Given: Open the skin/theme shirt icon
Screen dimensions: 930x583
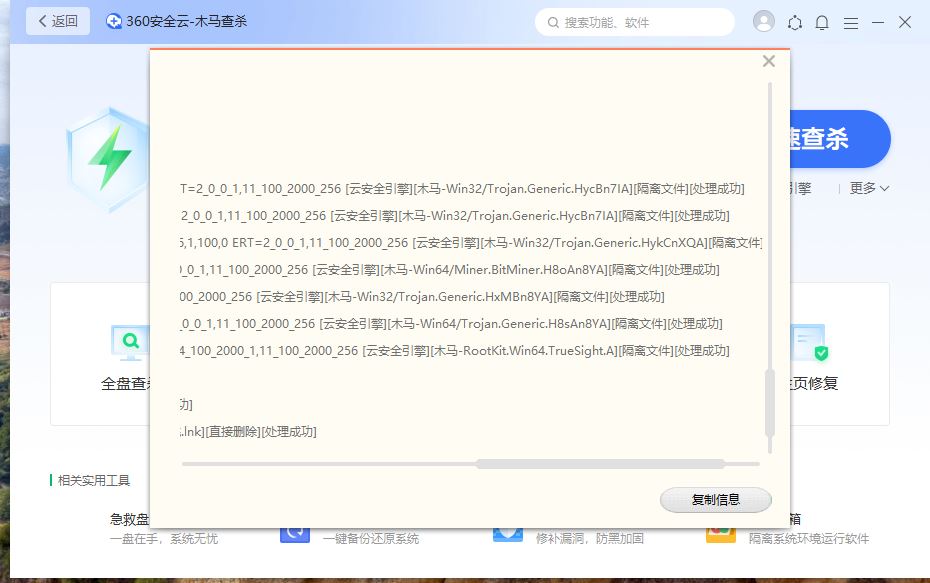Looking at the screenshot, I should click(x=795, y=23).
